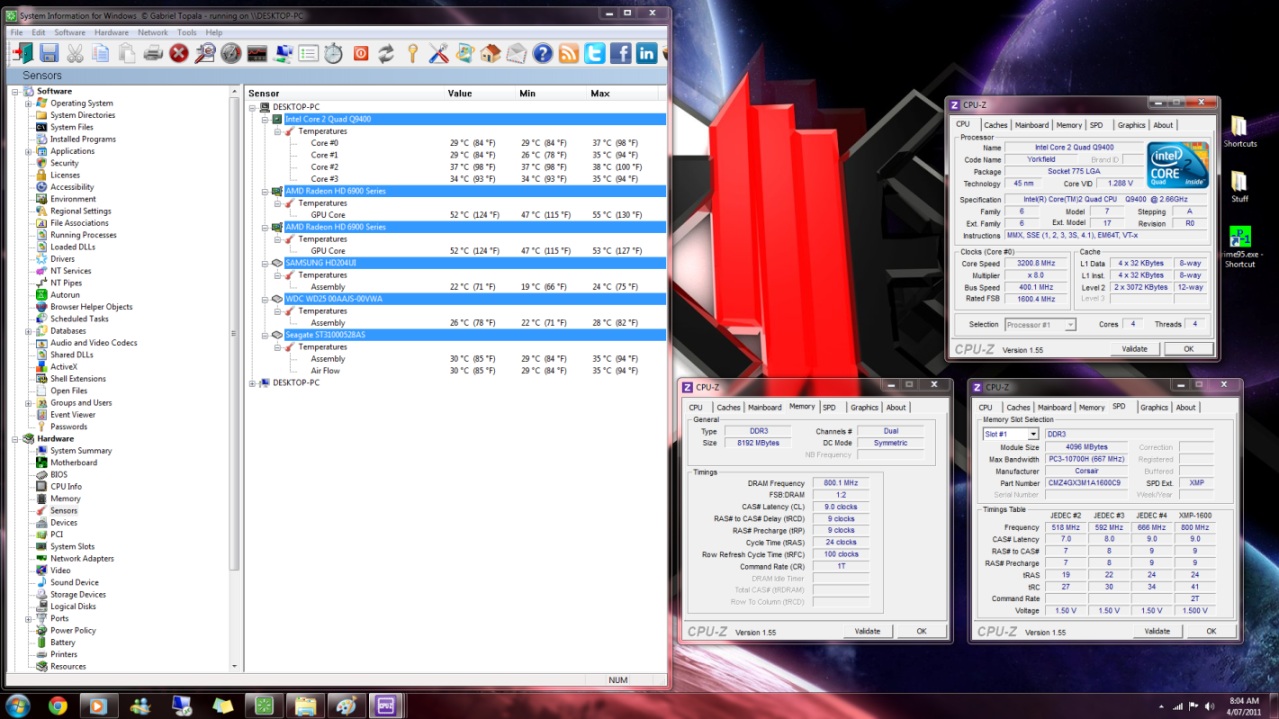Collapse the SAMSUNG HD204UI sensor node
This screenshot has height=719, width=1279.
point(265,263)
